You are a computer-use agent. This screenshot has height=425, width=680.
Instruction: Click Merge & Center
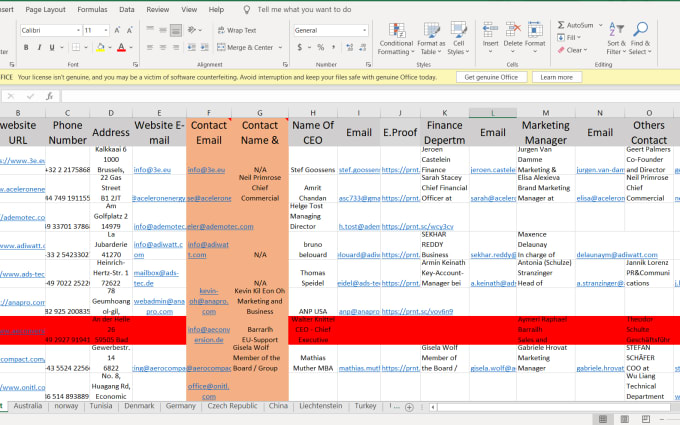pos(245,47)
